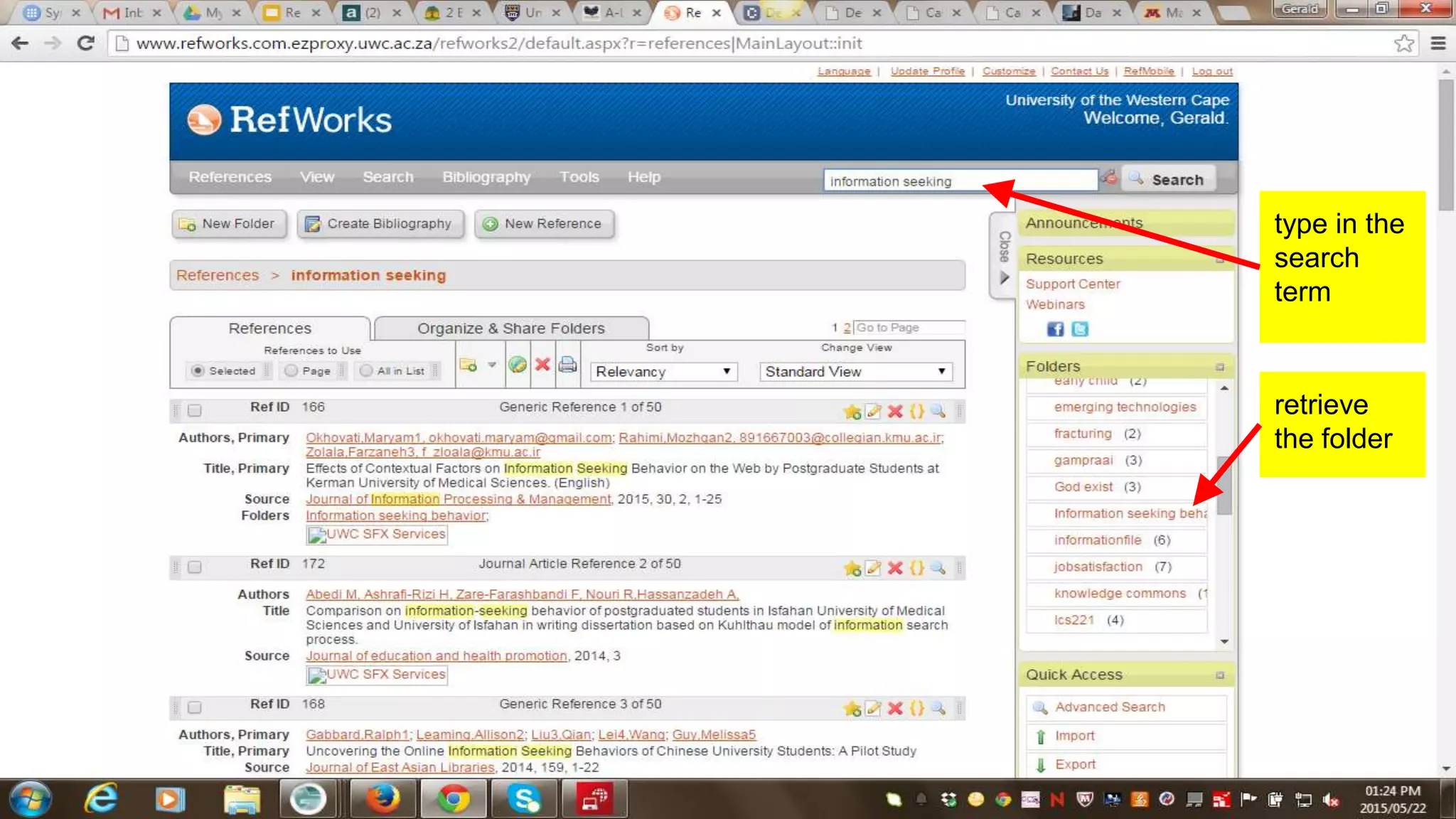Open the View menu
This screenshot has height=819, width=1456.
[316, 177]
